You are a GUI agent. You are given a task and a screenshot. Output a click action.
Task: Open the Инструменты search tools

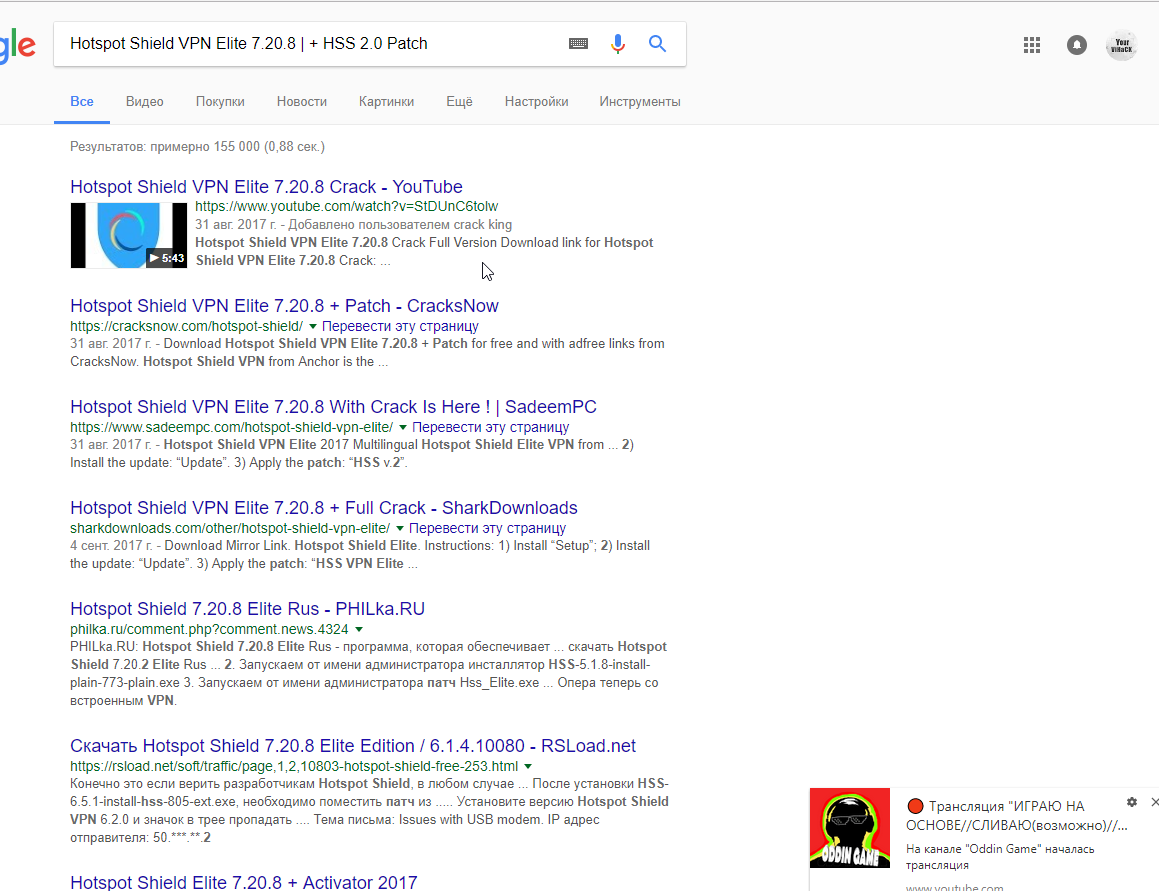click(640, 101)
